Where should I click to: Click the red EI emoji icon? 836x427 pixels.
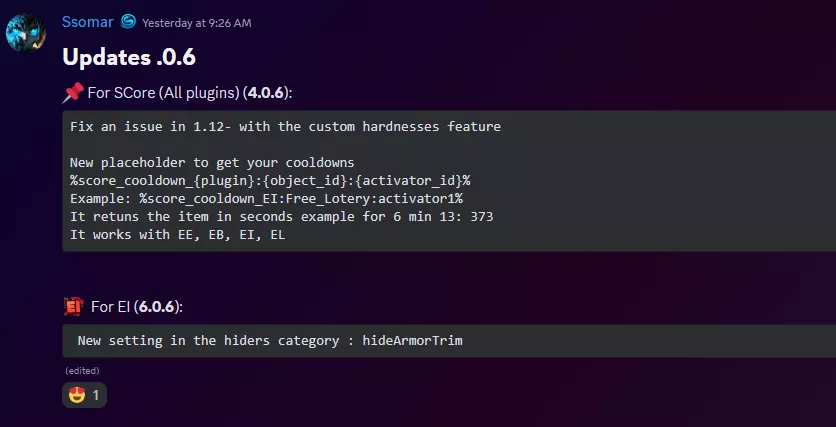[x=72, y=306]
